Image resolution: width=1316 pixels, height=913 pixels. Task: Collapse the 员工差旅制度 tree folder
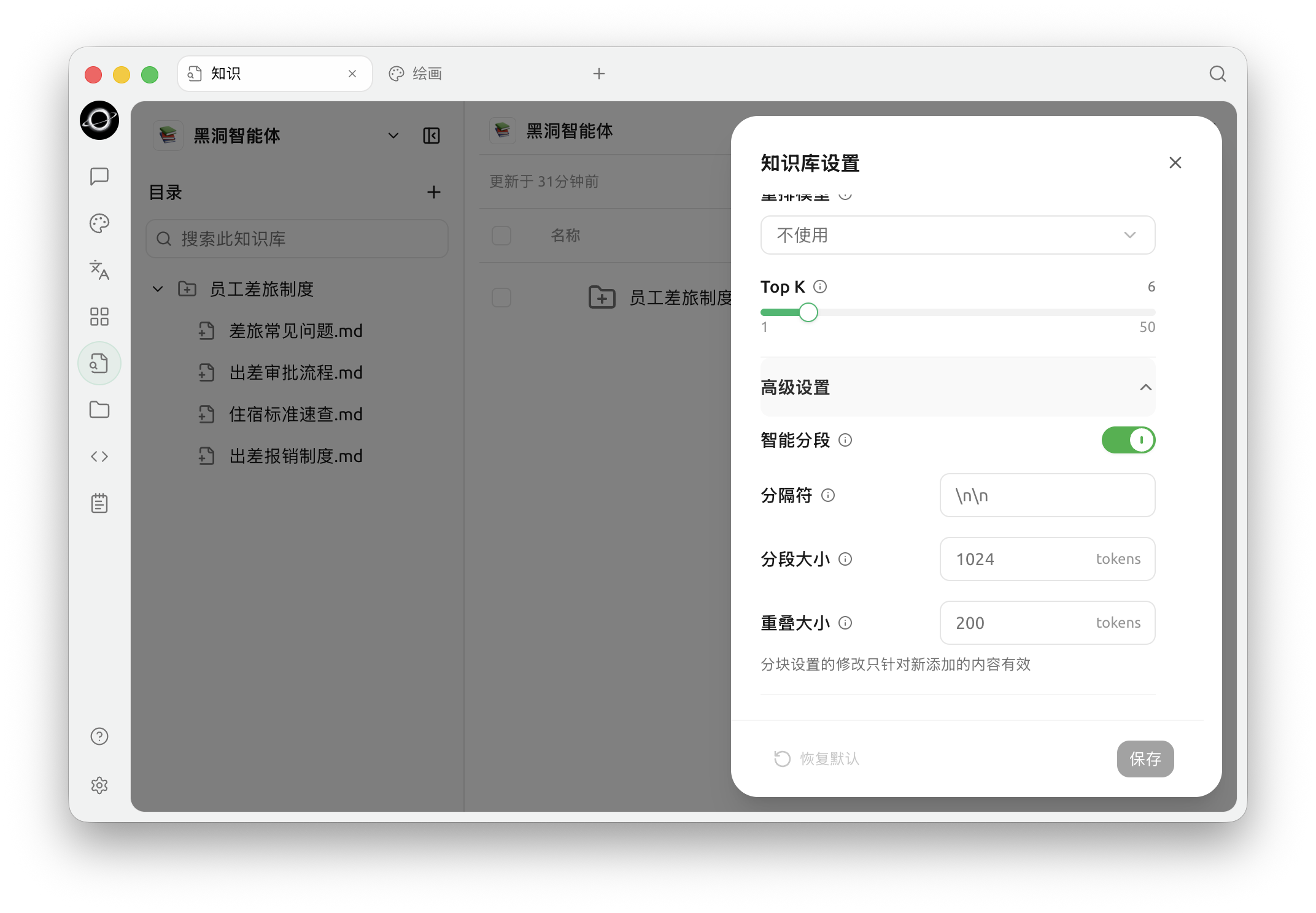[158, 289]
